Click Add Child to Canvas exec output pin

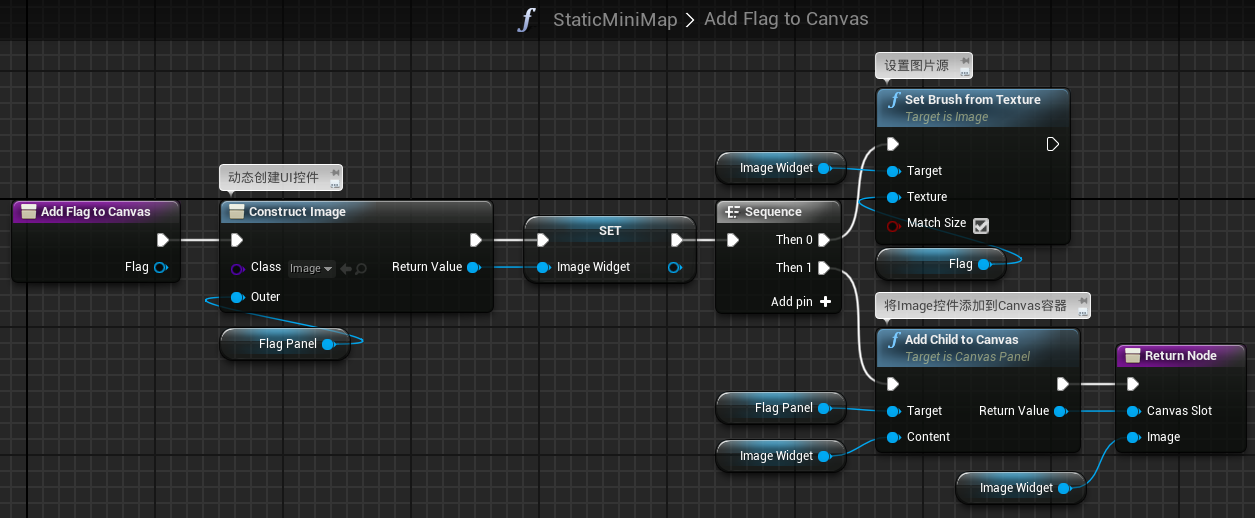[1064, 384]
